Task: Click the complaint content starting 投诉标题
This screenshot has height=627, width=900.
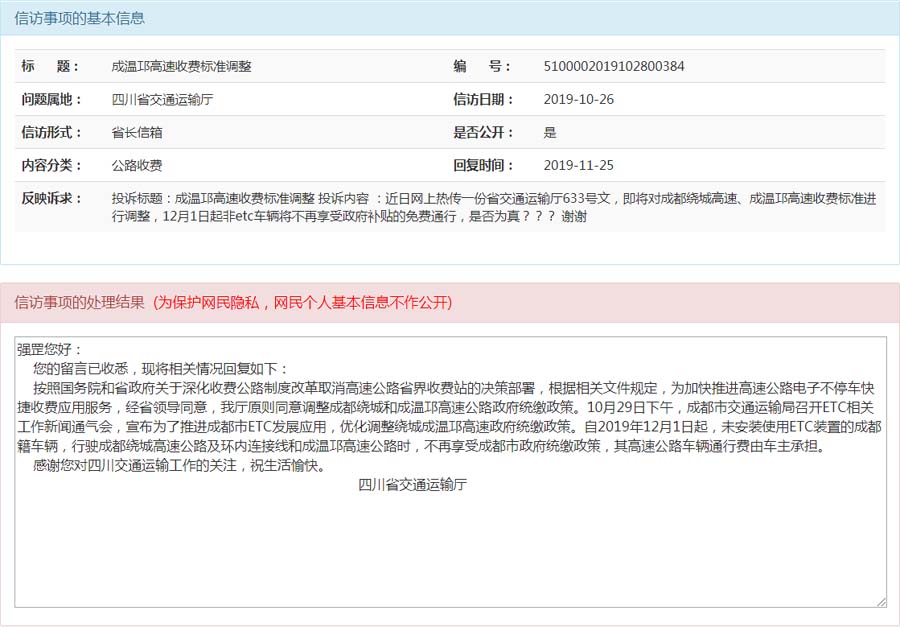Action: pos(494,207)
